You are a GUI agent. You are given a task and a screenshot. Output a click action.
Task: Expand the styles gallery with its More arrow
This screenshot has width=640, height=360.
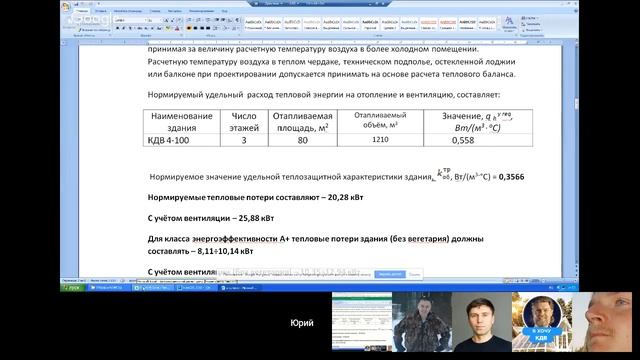tap(499, 29)
